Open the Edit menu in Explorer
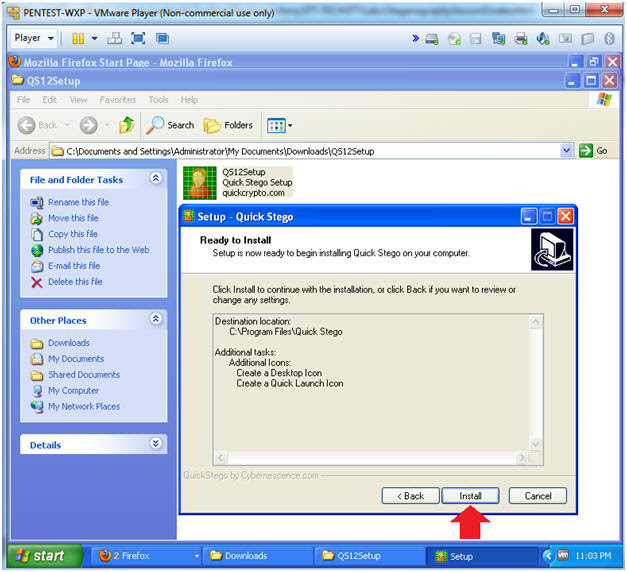 50,100
